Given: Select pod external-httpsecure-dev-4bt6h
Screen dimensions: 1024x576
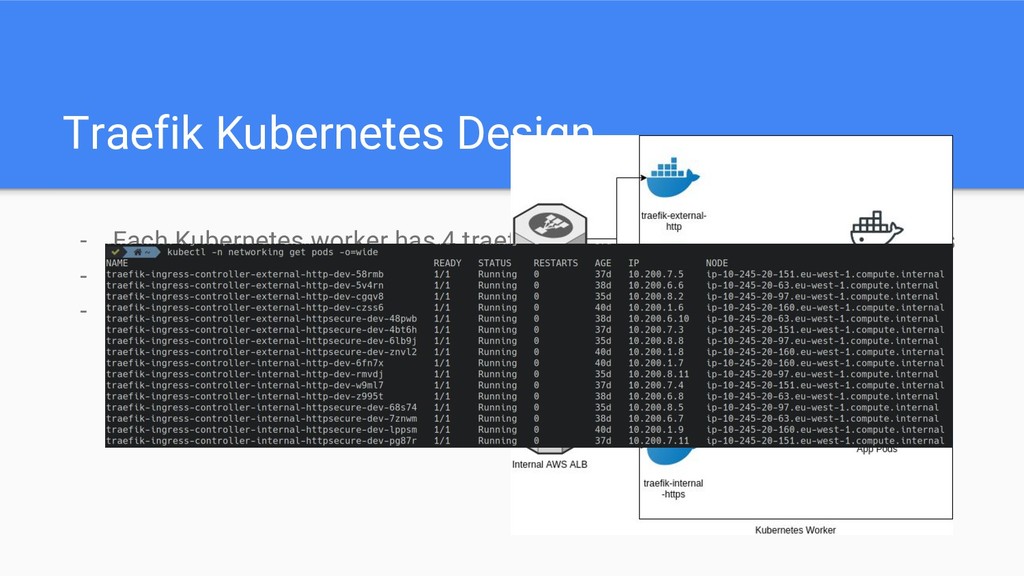Looking at the screenshot, I should point(261,330).
